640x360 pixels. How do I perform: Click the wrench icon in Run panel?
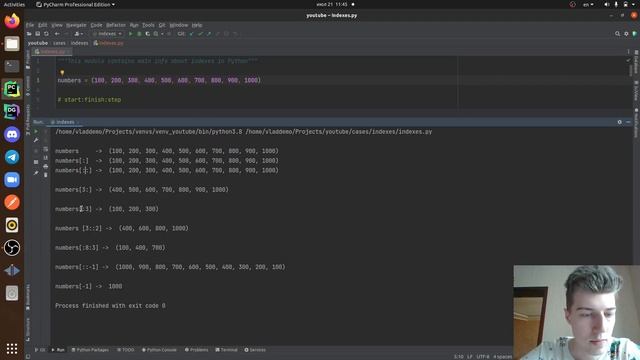click(x=36, y=140)
